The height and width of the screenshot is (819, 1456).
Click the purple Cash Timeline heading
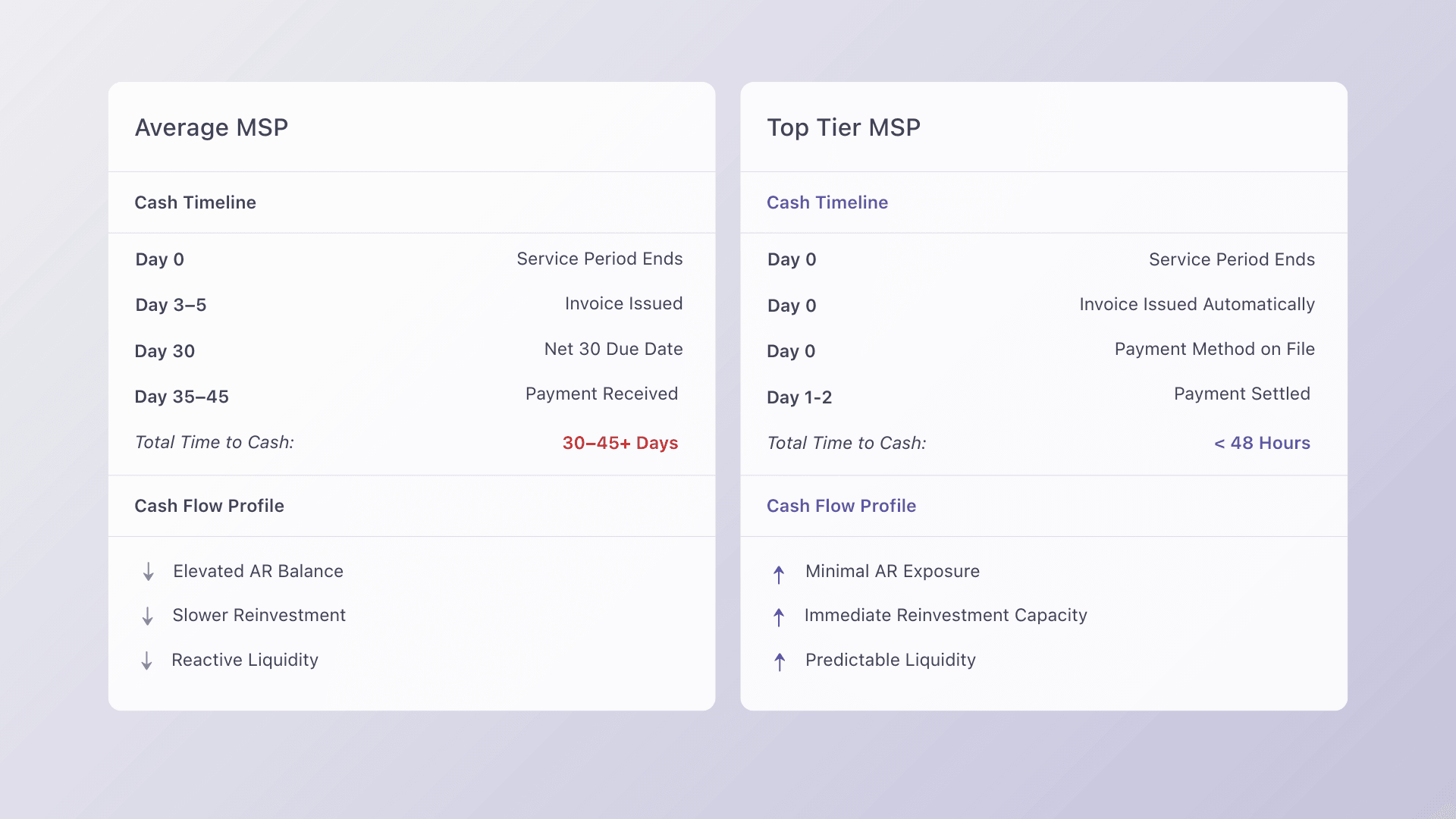pos(827,202)
